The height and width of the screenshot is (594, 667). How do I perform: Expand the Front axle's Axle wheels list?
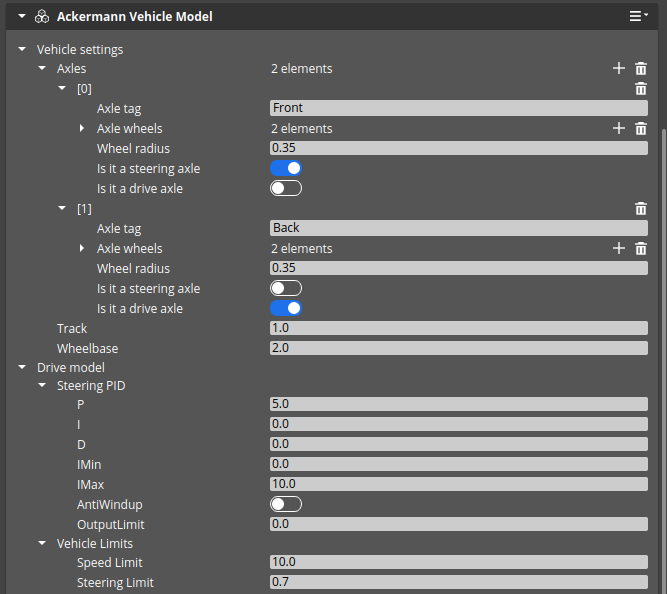82,129
